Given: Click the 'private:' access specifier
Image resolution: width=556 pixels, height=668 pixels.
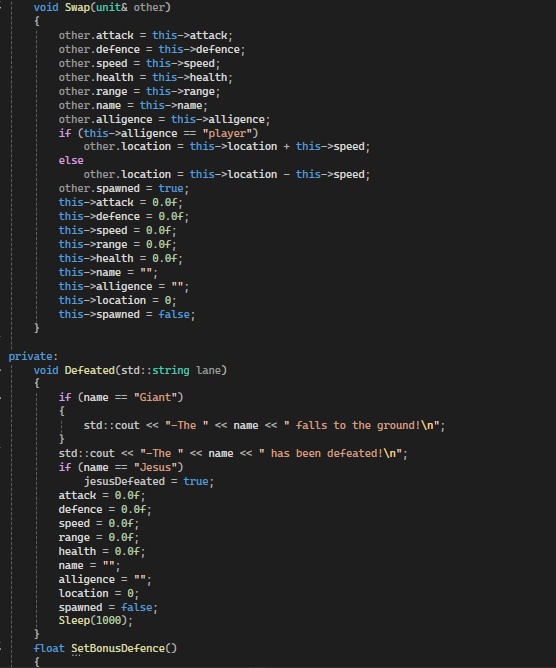Looking at the screenshot, I should [x=33, y=356].
